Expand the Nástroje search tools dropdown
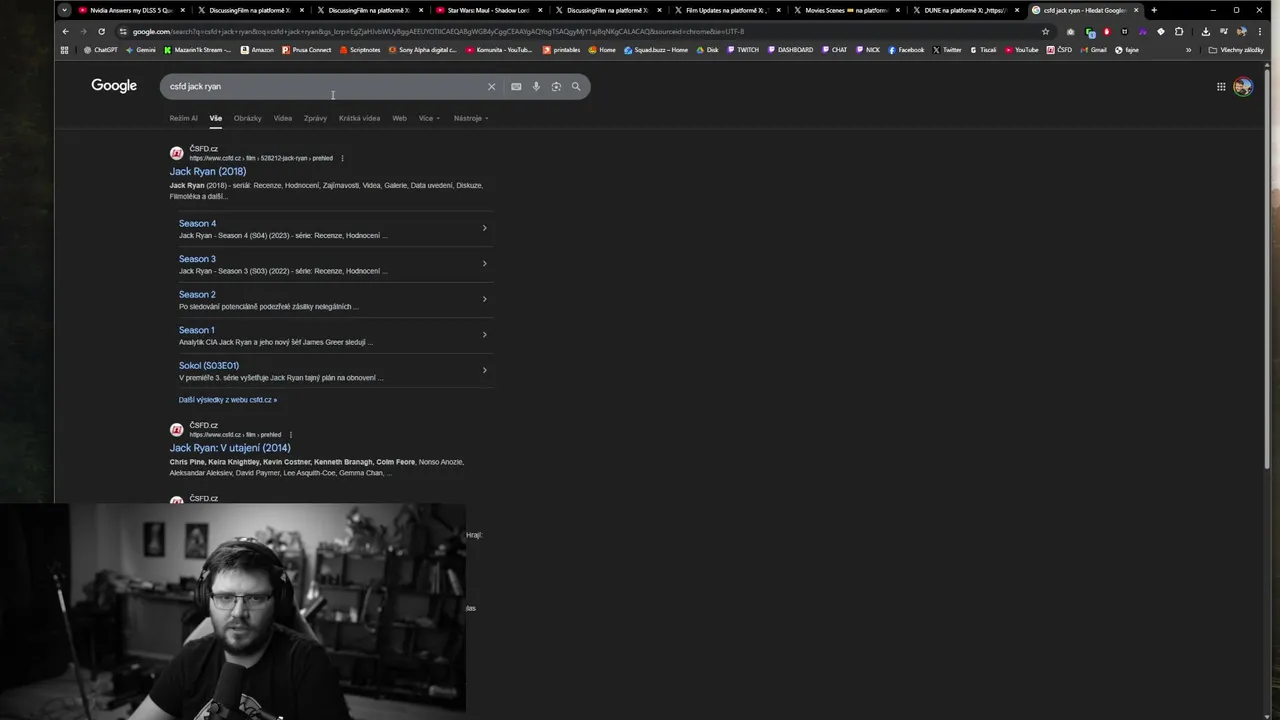1280x720 pixels. coord(471,118)
